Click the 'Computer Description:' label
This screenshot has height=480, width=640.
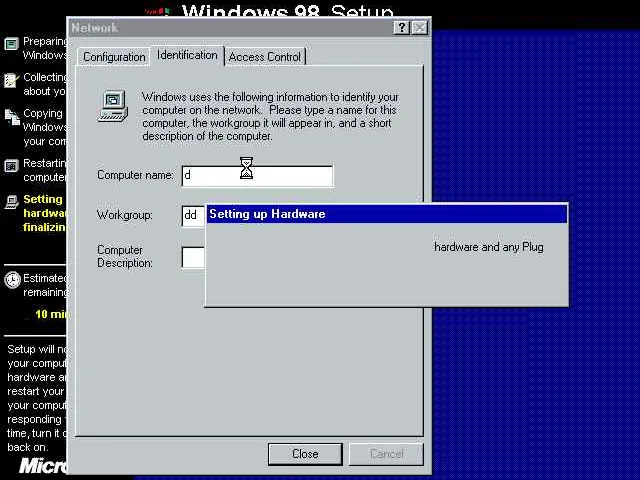click(x=124, y=256)
